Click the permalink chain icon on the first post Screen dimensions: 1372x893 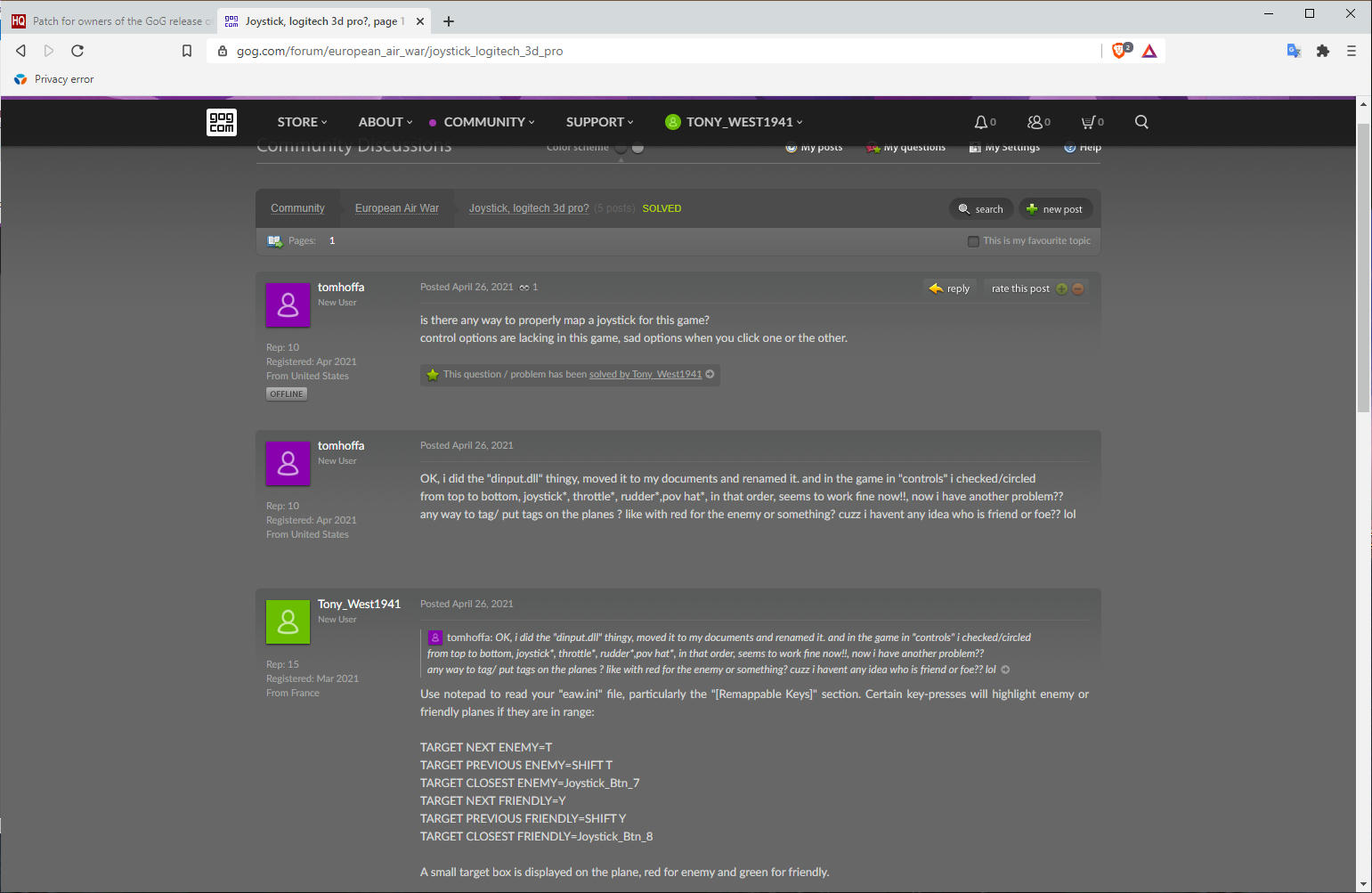(524, 288)
